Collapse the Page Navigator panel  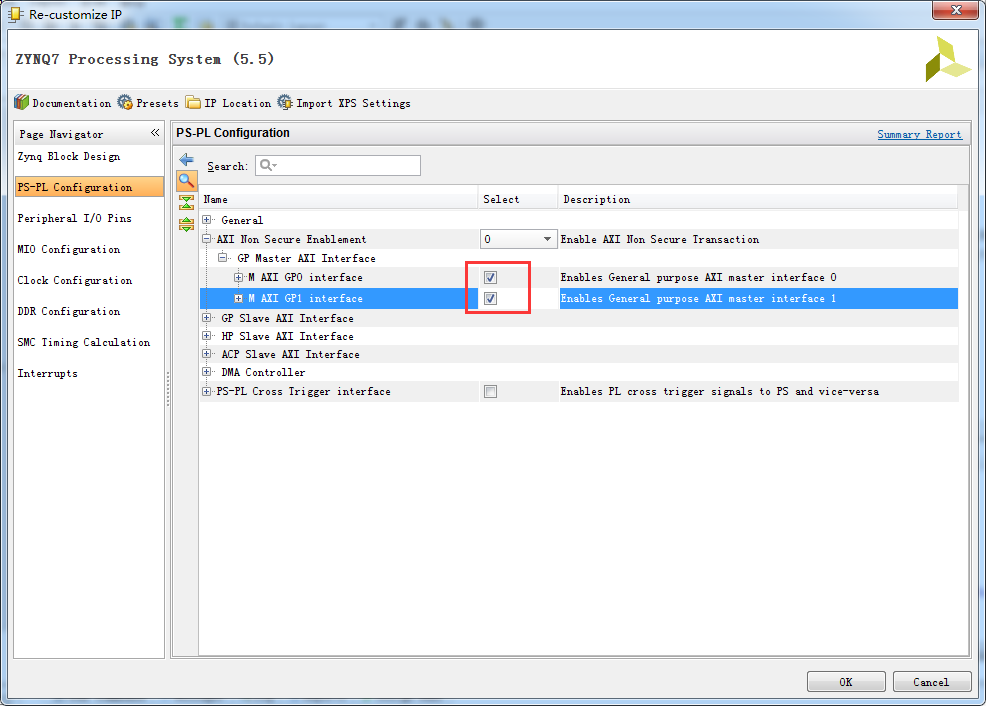click(155, 133)
